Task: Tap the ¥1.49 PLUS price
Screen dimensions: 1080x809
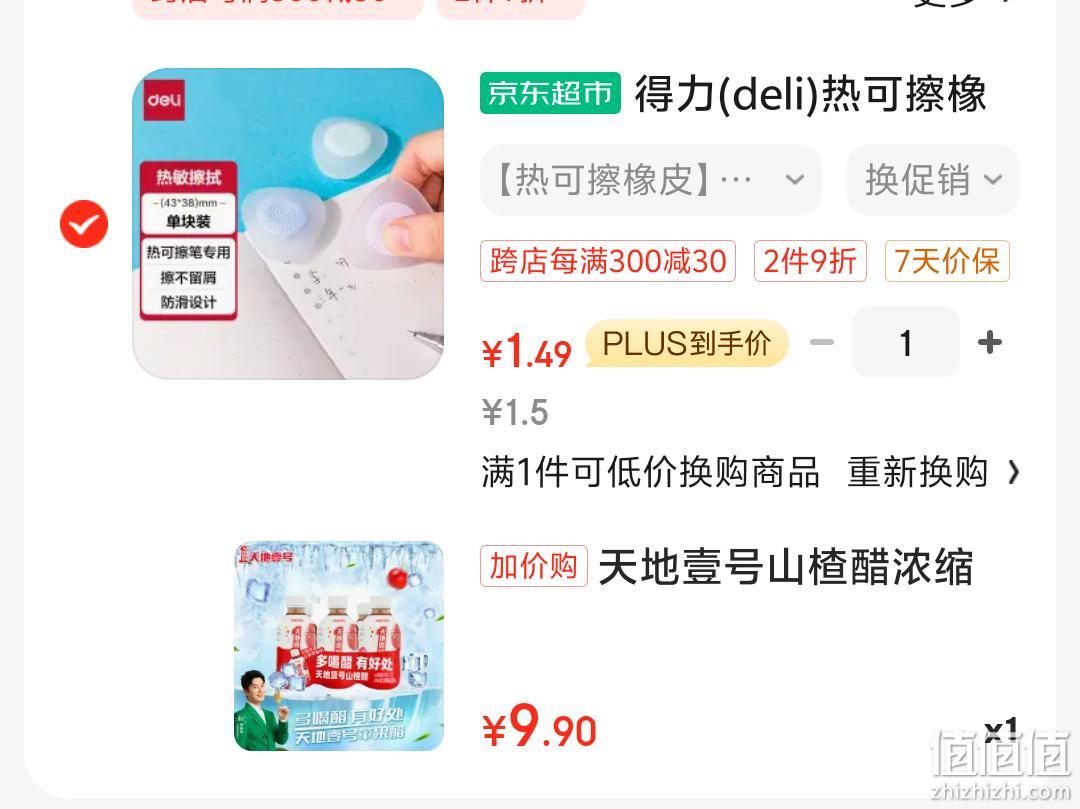Action: click(x=527, y=352)
